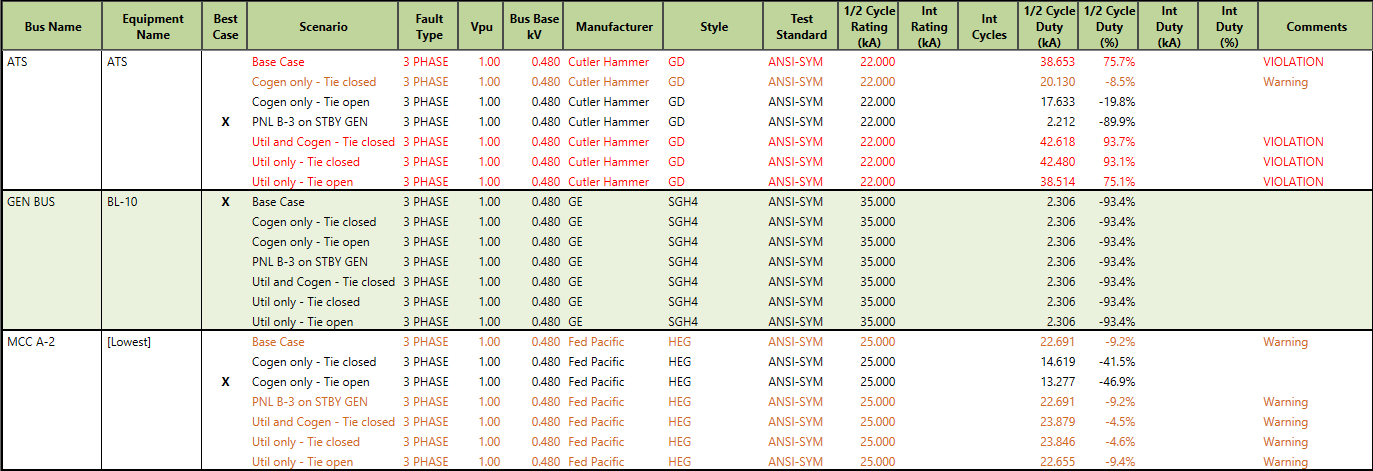Image resolution: width=1373 pixels, height=471 pixels.
Task: Click ATS scenario 'Util and Cogen - Tie closed'
Action: [x=323, y=142]
